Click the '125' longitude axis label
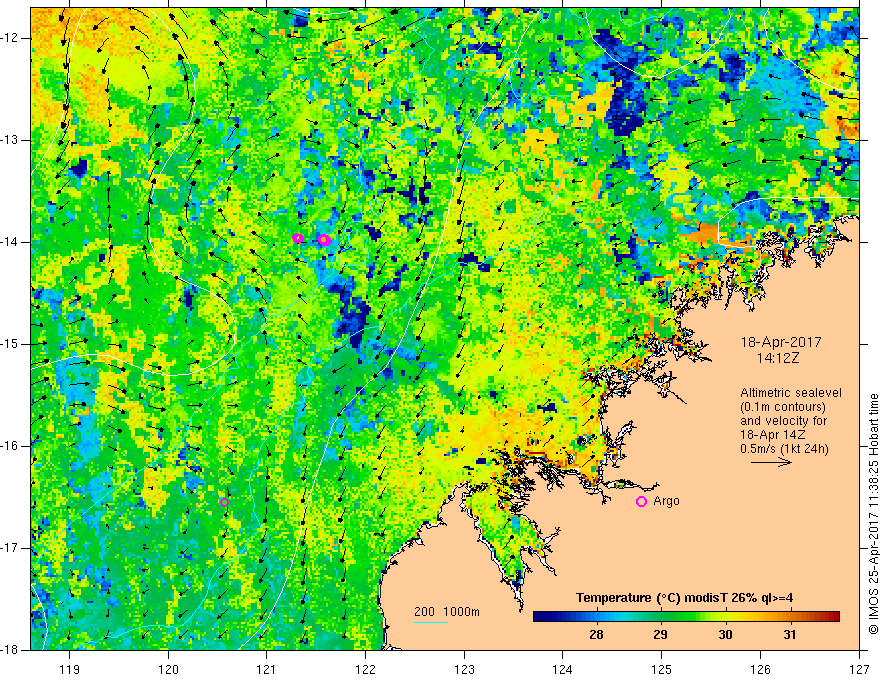This screenshot has height=680, width=880. click(x=662, y=669)
